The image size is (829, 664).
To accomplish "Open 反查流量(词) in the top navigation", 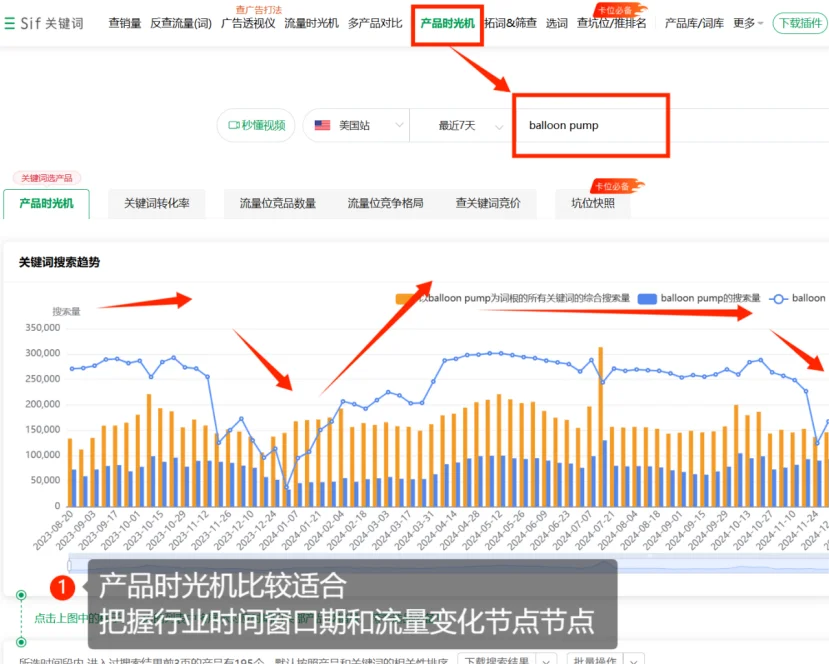I will pyautogui.click(x=181, y=23).
